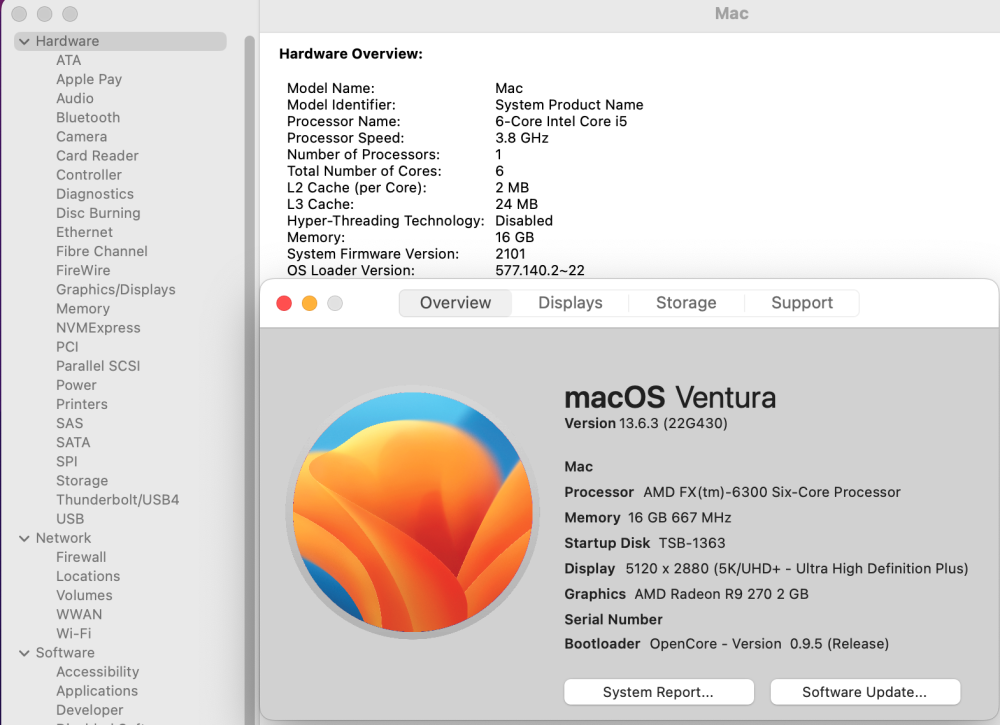The height and width of the screenshot is (725, 1000).
Task: Open Firewall under Network
Action: 81,558
